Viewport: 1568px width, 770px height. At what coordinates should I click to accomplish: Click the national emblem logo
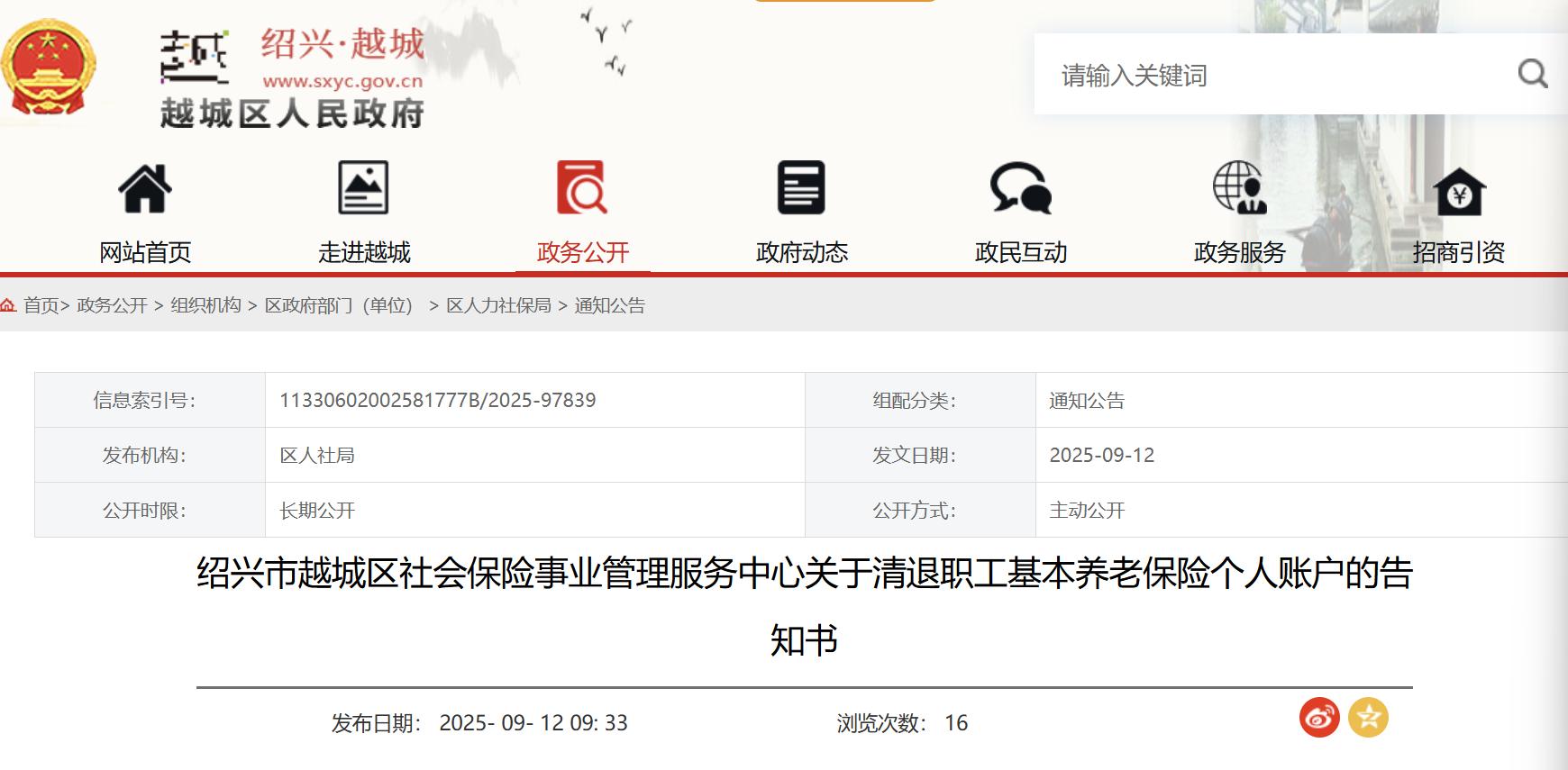coord(47,68)
